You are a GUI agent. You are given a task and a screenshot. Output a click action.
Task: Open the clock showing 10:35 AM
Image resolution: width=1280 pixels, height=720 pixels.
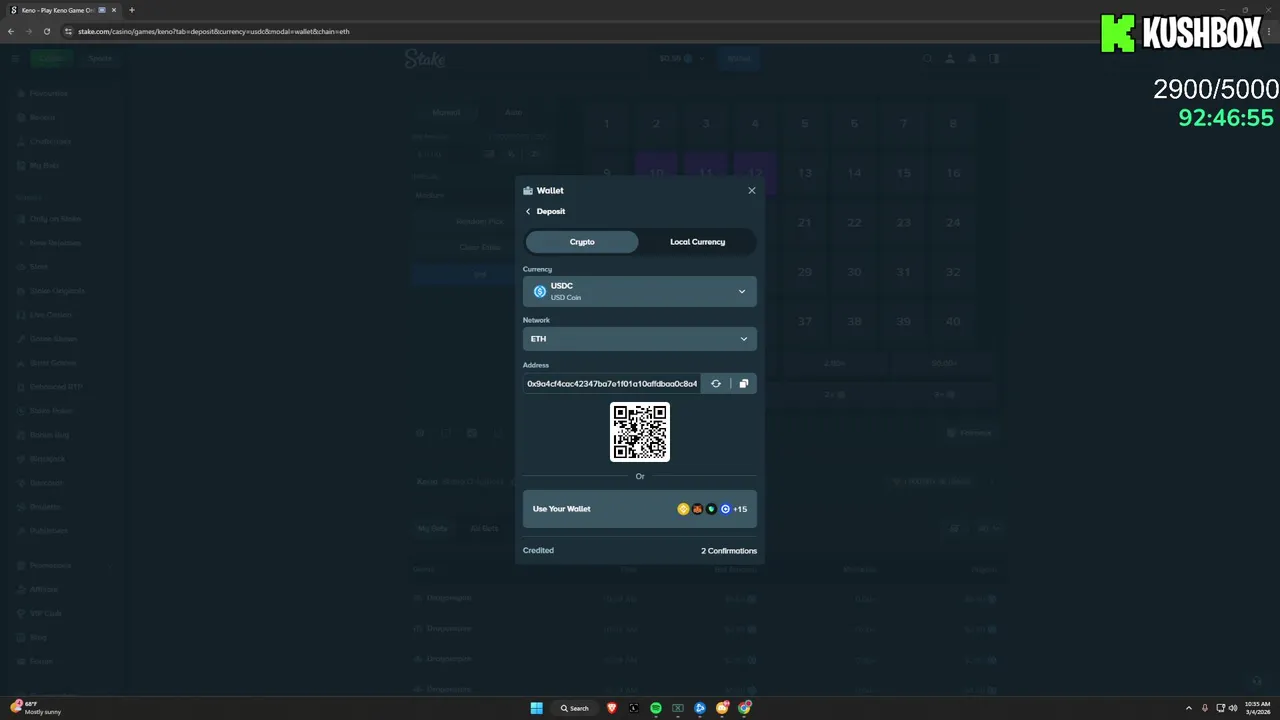coord(1258,708)
